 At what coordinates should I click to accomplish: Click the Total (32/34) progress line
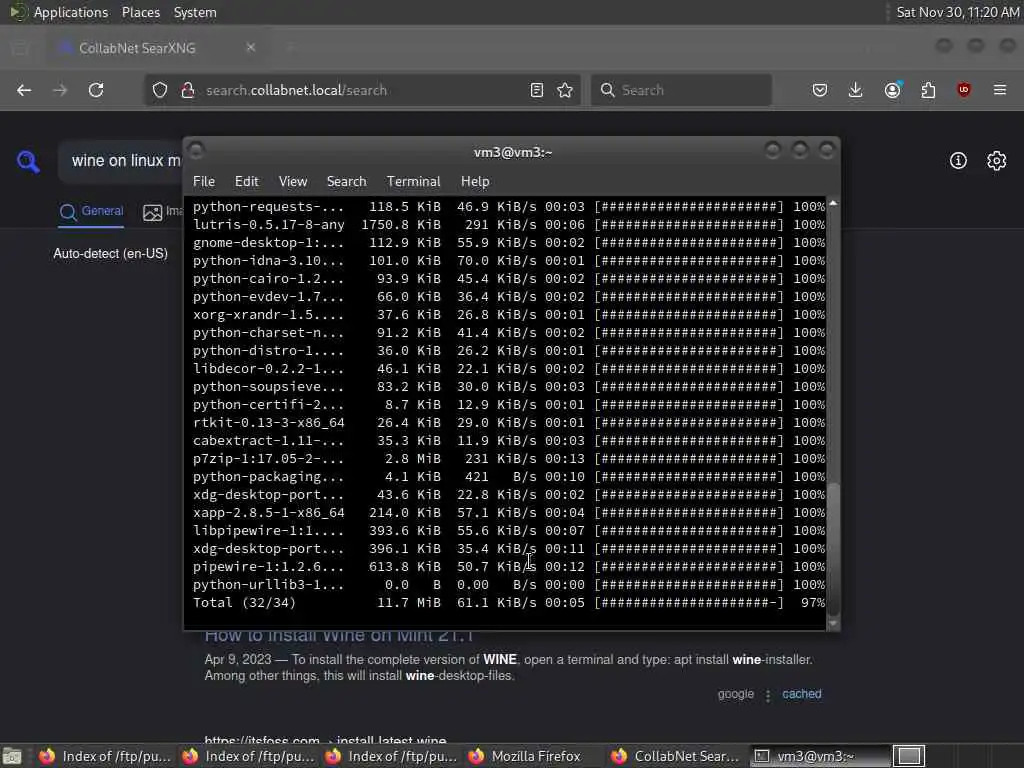509,603
